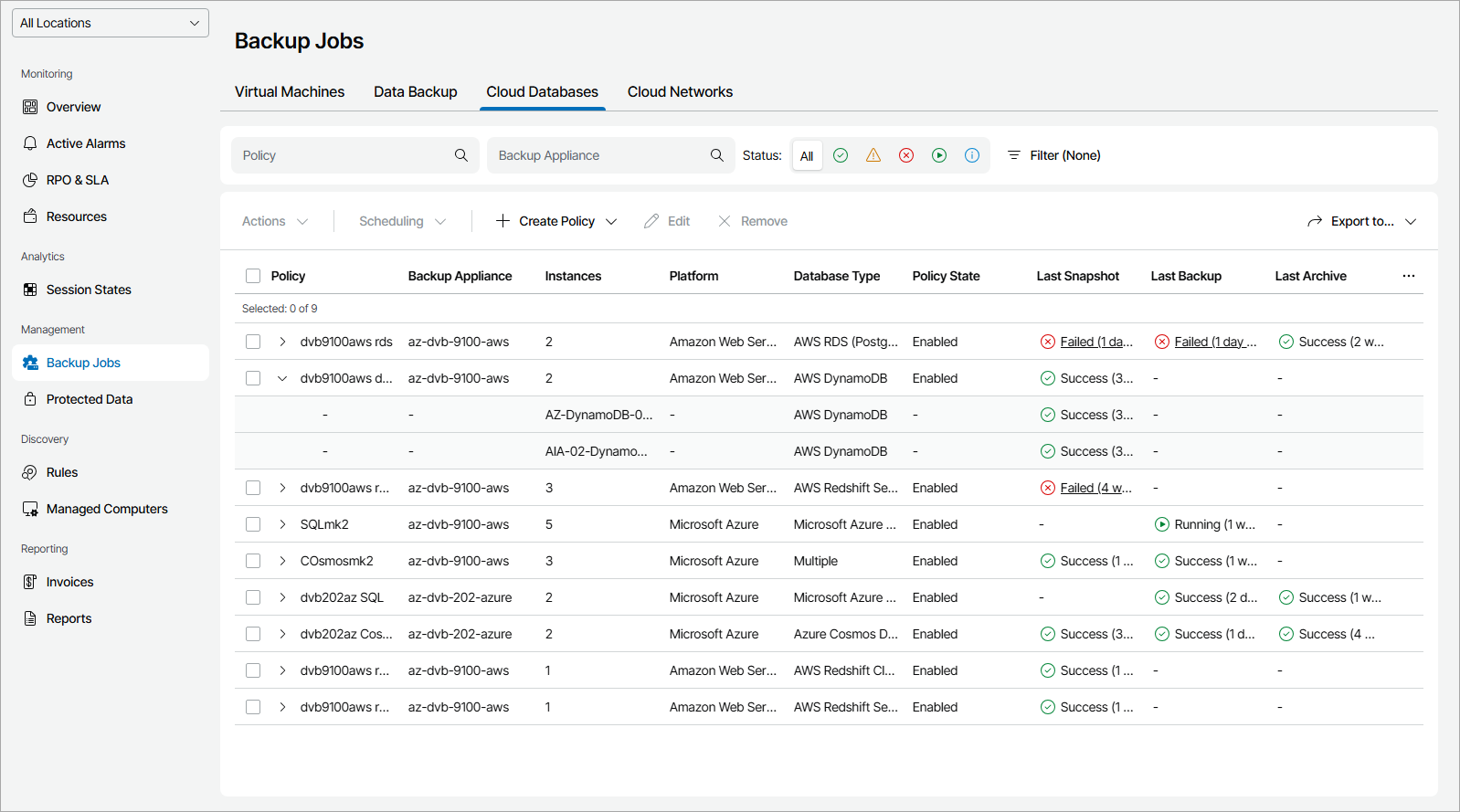
Task: Open the column options ellipsis menu
Action: click(x=1409, y=276)
